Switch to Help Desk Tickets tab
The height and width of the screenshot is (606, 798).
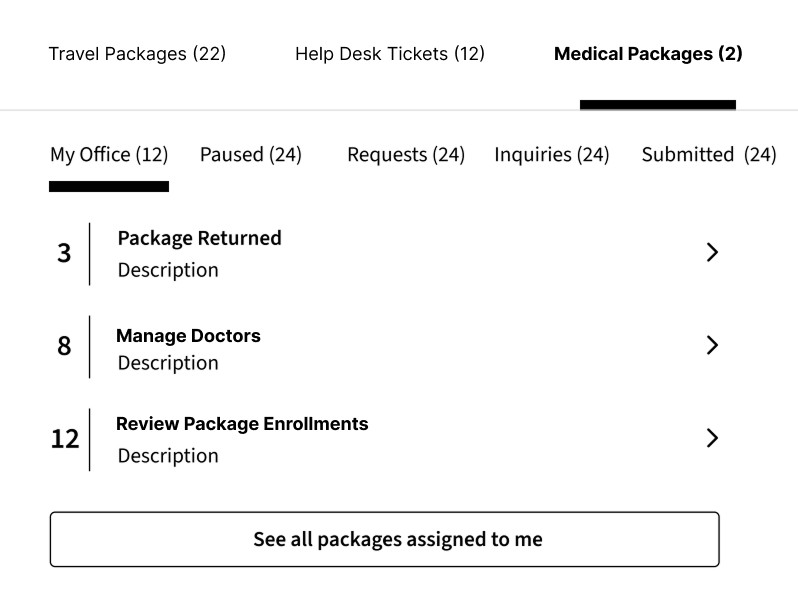(x=389, y=54)
